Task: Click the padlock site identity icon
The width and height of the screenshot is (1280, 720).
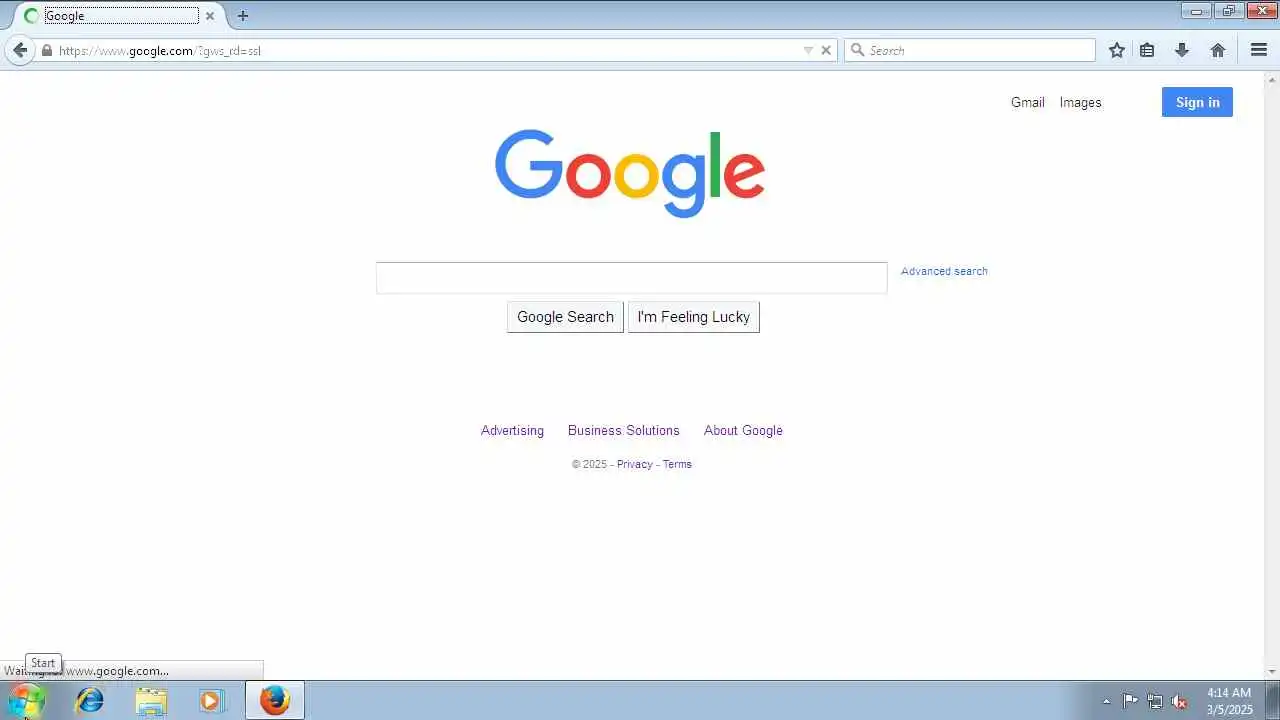Action: tap(46, 50)
